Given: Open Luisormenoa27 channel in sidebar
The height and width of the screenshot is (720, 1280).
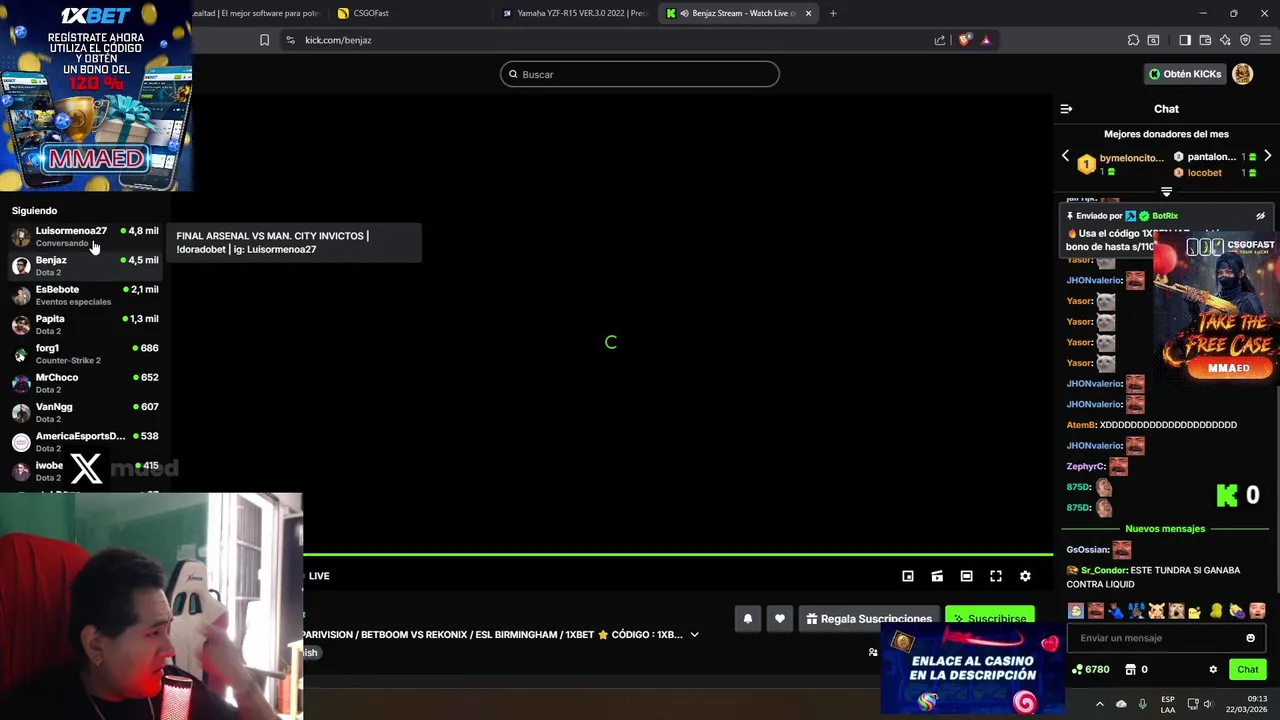Looking at the screenshot, I should 84,236.
